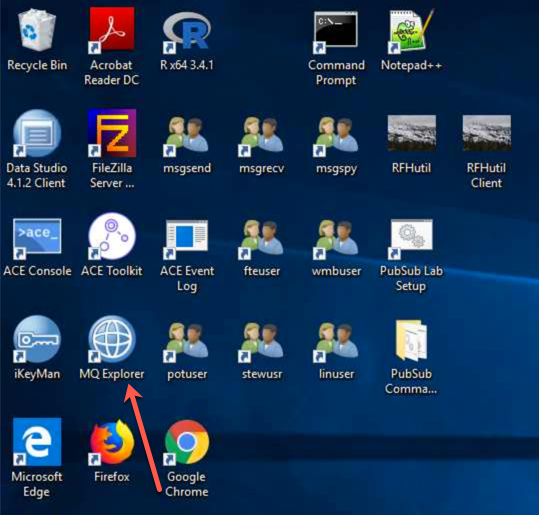
Task: Click the "ACE Toolkit" label text
Action: 112,271
